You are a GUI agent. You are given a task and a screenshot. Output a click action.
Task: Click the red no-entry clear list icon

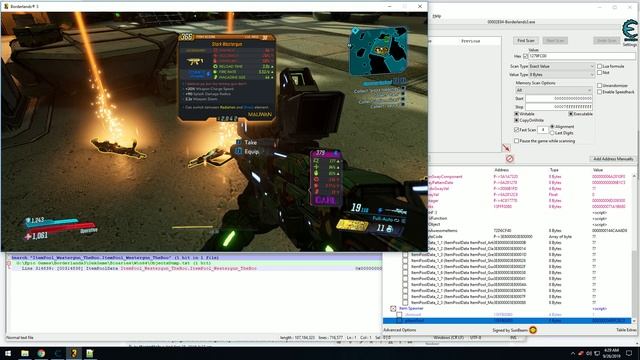[x=509, y=158]
